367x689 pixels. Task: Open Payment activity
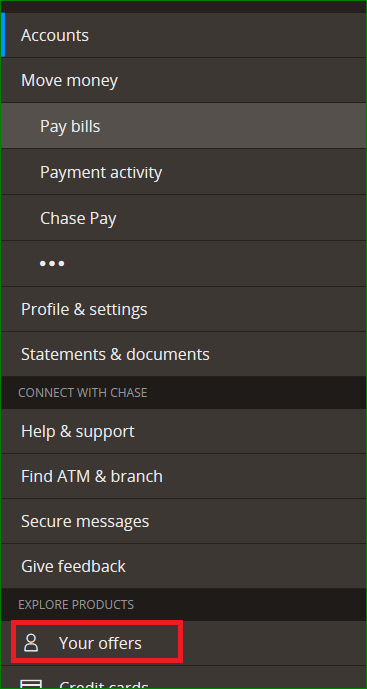[184, 172]
